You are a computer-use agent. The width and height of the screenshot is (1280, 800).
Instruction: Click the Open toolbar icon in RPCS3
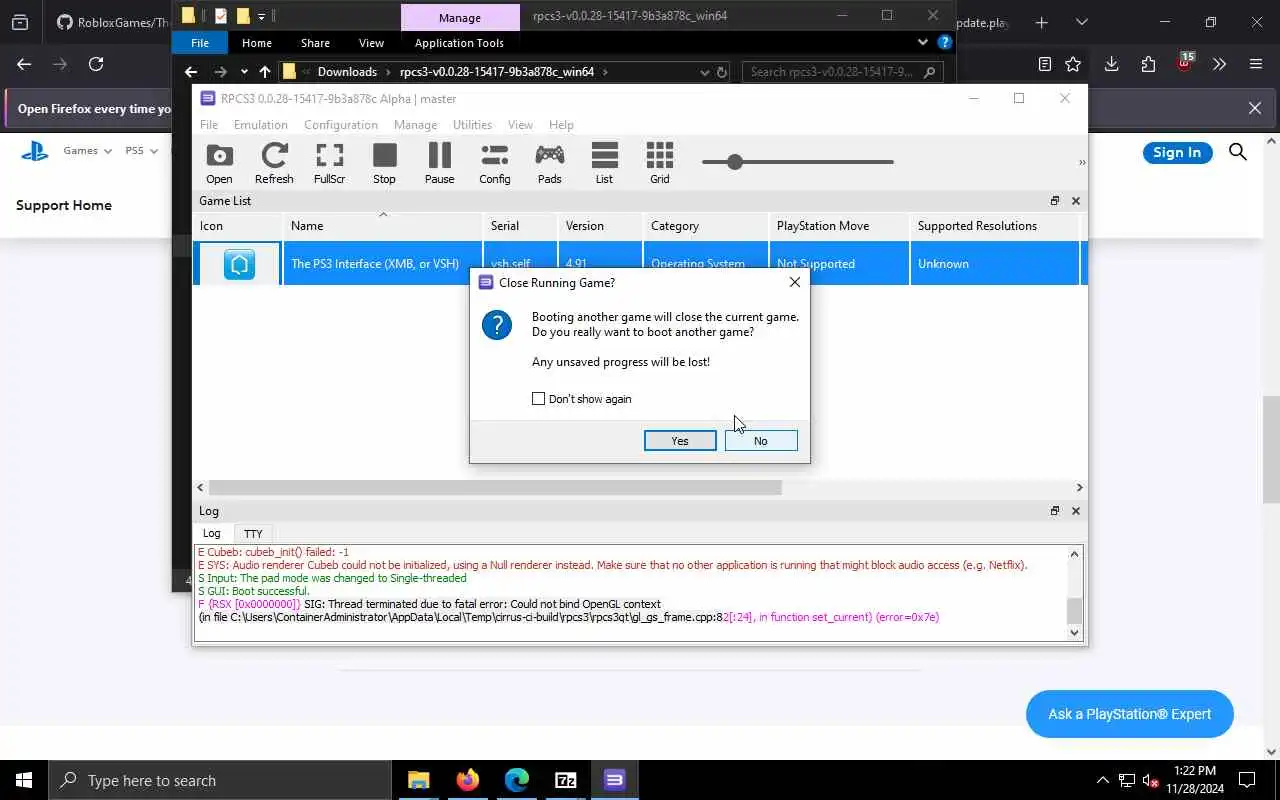tap(219, 163)
